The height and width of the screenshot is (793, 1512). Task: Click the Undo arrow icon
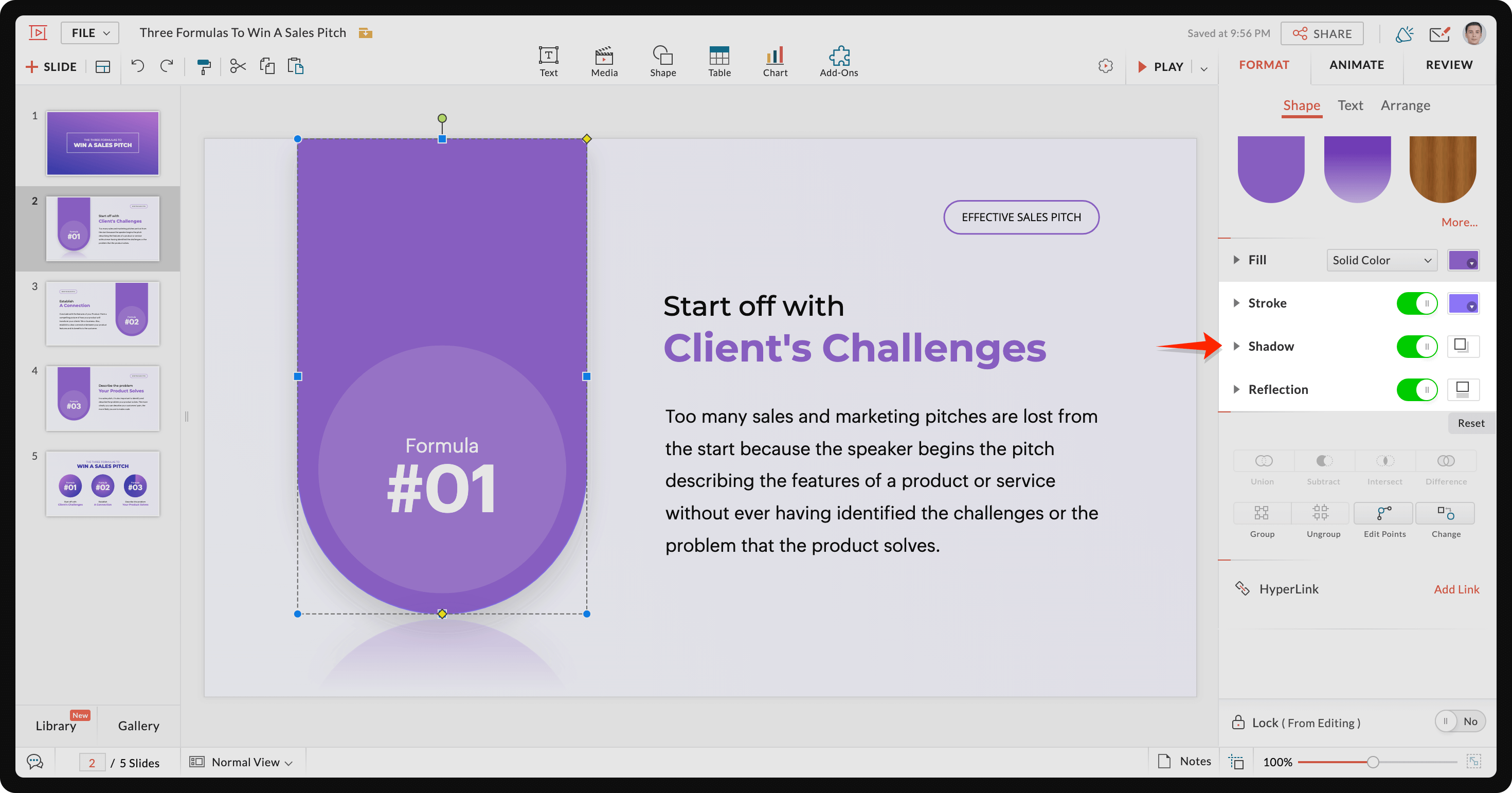(x=137, y=66)
